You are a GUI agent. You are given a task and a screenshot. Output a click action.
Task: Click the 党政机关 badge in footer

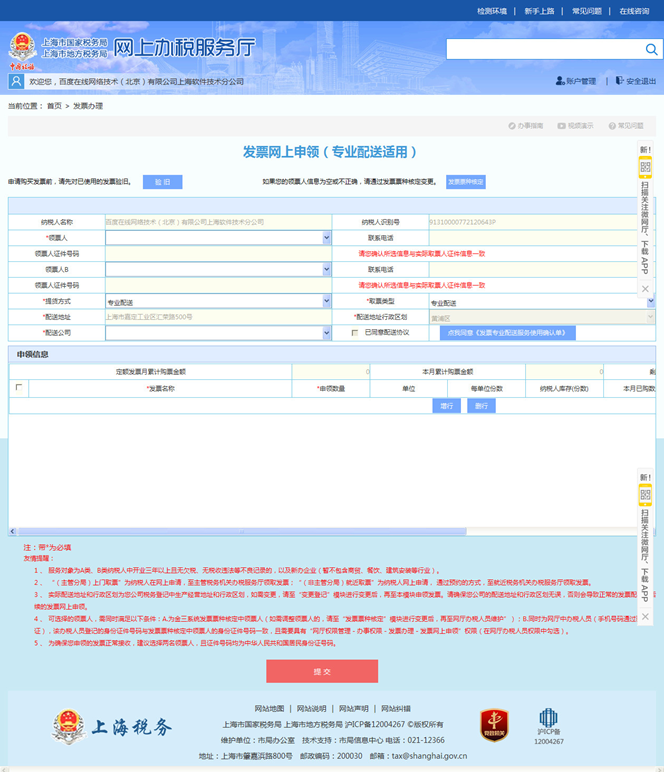[494, 723]
